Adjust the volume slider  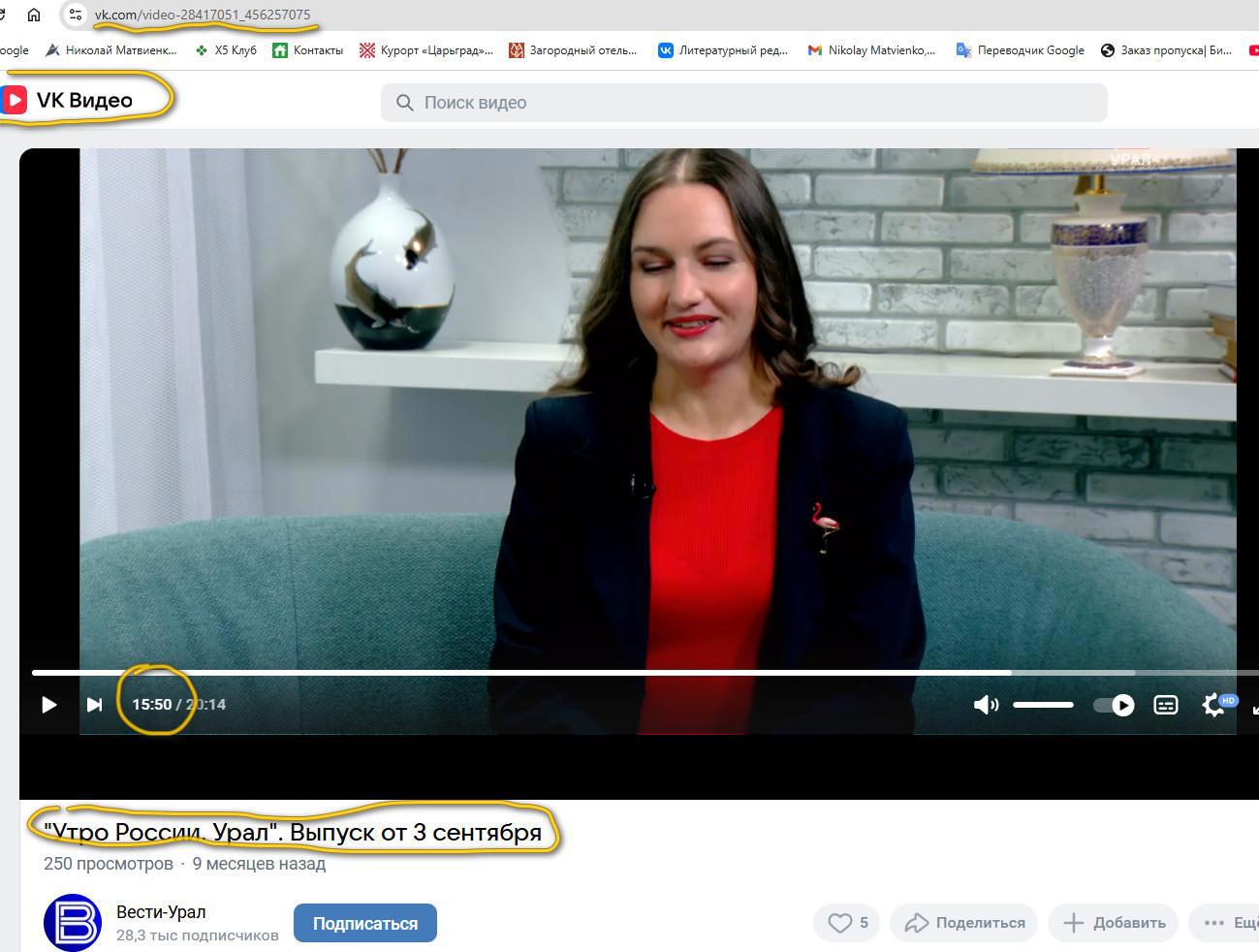pyautogui.click(x=1043, y=705)
